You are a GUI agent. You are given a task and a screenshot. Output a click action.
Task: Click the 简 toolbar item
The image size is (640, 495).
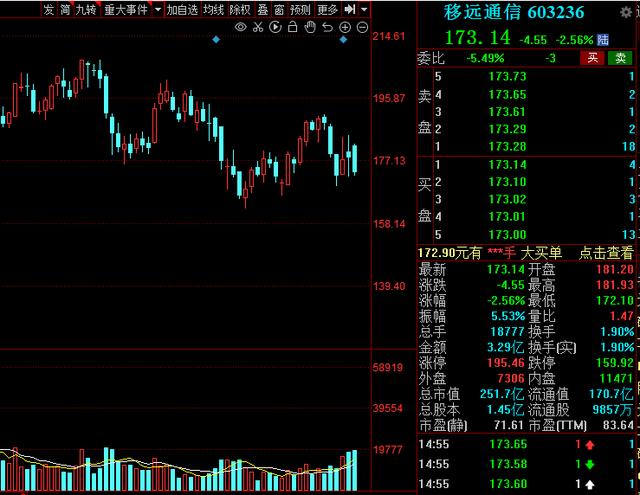(x=65, y=9)
